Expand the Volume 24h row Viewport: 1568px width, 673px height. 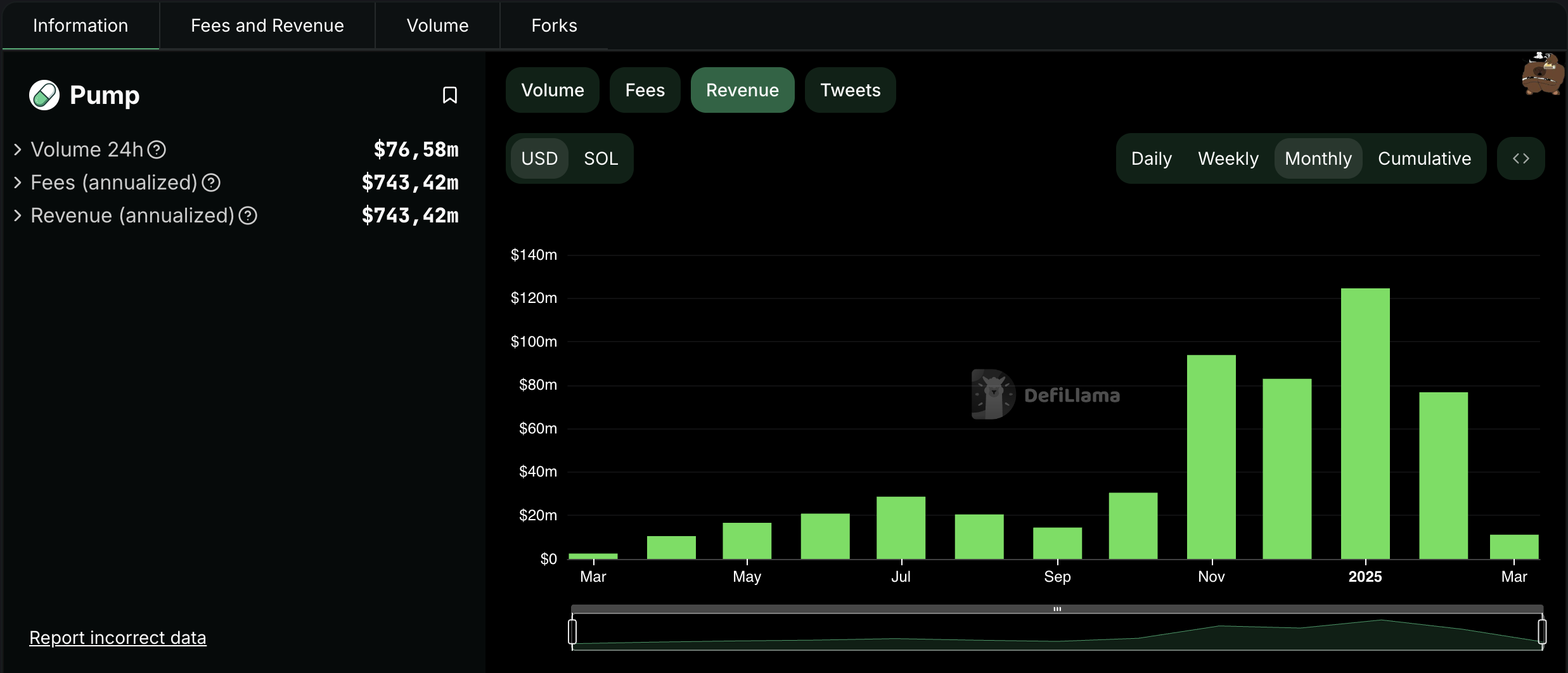(18, 150)
